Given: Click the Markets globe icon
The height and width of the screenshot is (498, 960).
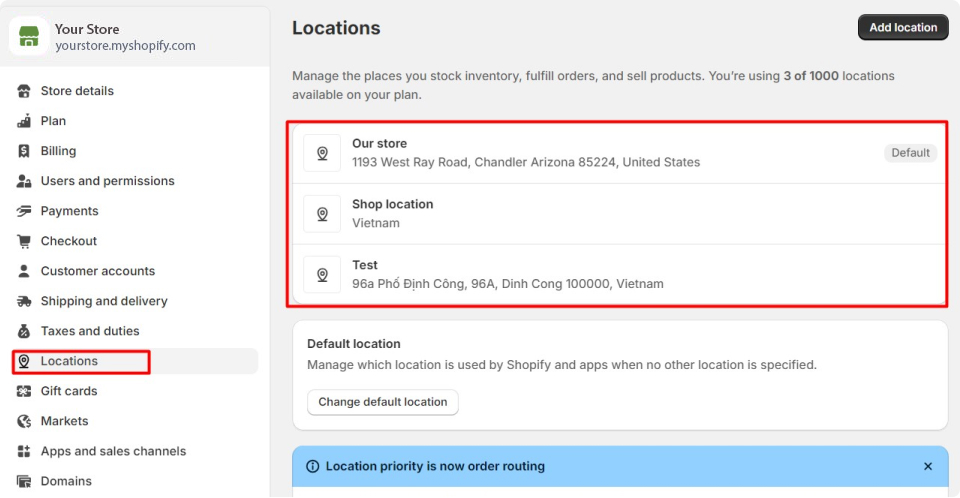Looking at the screenshot, I should click(24, 421).
